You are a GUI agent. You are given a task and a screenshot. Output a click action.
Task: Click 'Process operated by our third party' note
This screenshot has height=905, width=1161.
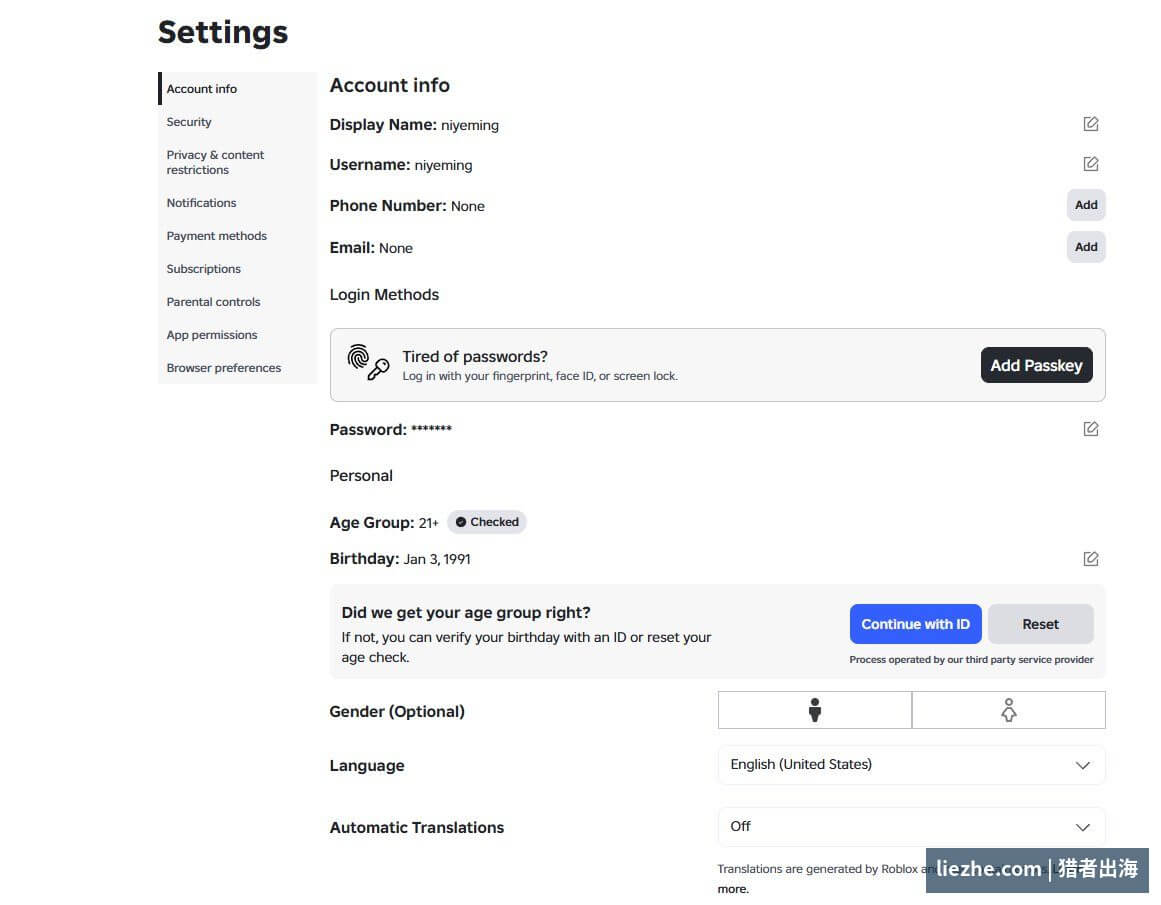pyautogui.click(x=971, y=659)
